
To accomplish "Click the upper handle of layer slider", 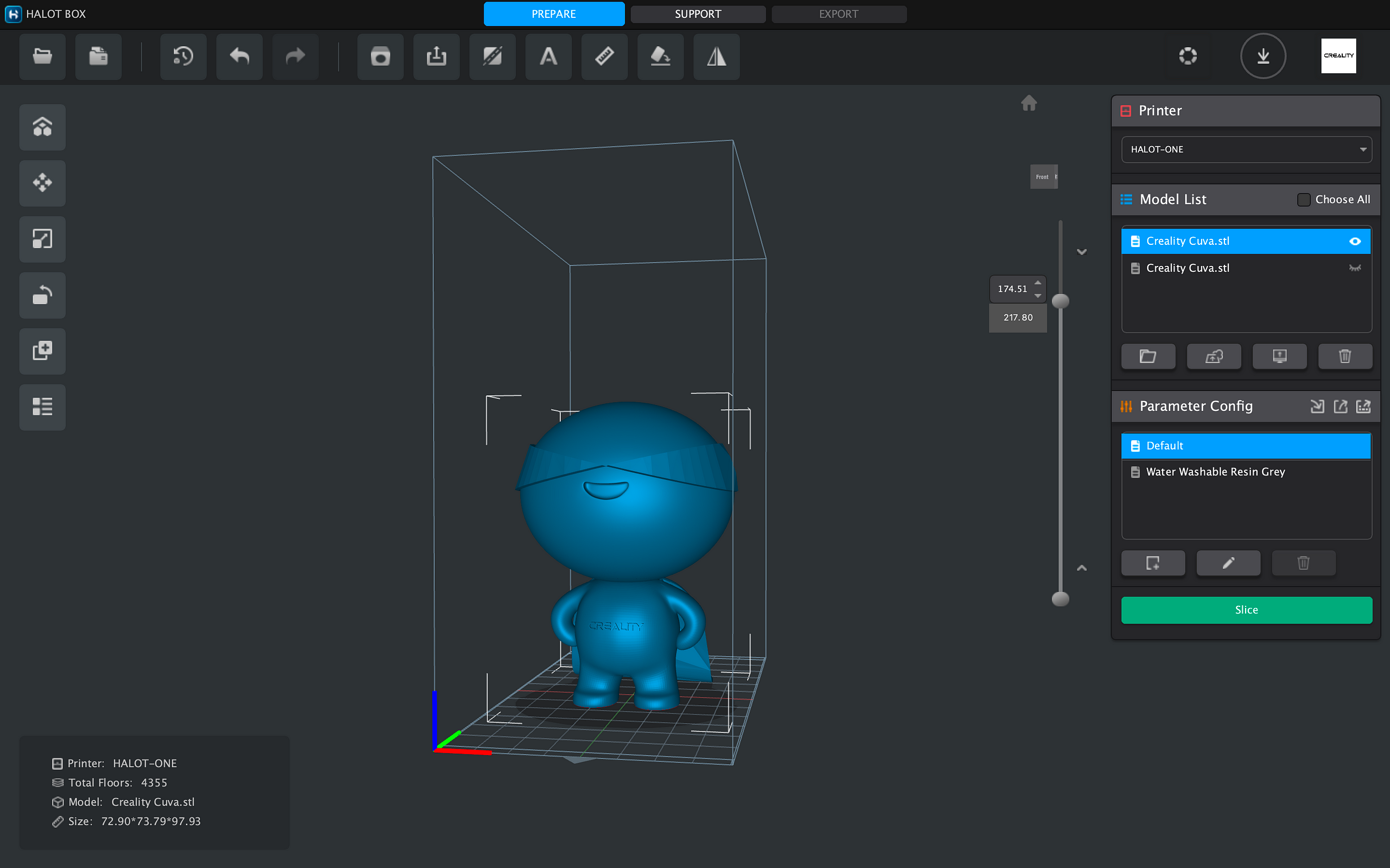I will pos(1060,301).
